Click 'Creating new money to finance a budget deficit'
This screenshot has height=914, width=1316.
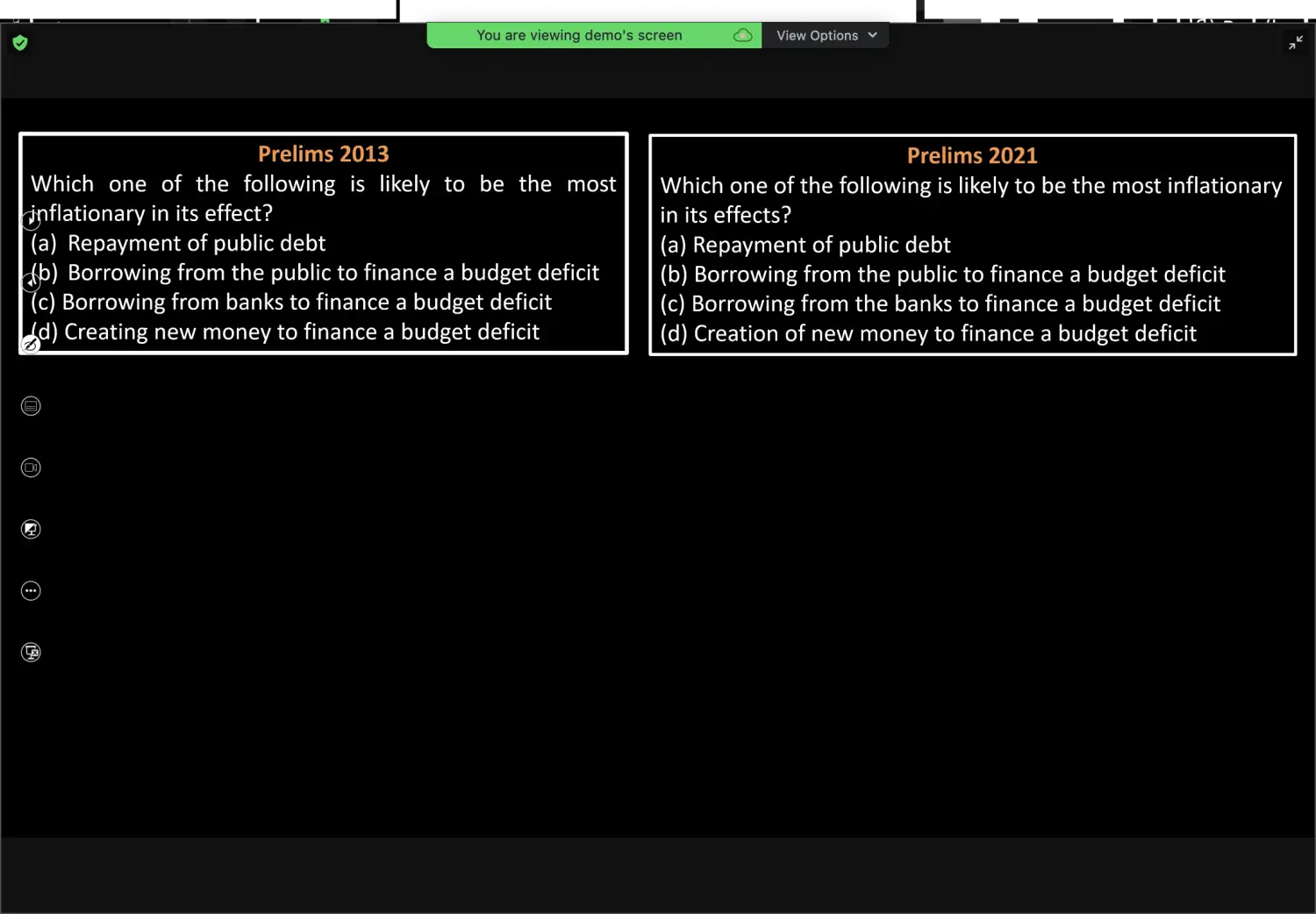pos(302,332)
